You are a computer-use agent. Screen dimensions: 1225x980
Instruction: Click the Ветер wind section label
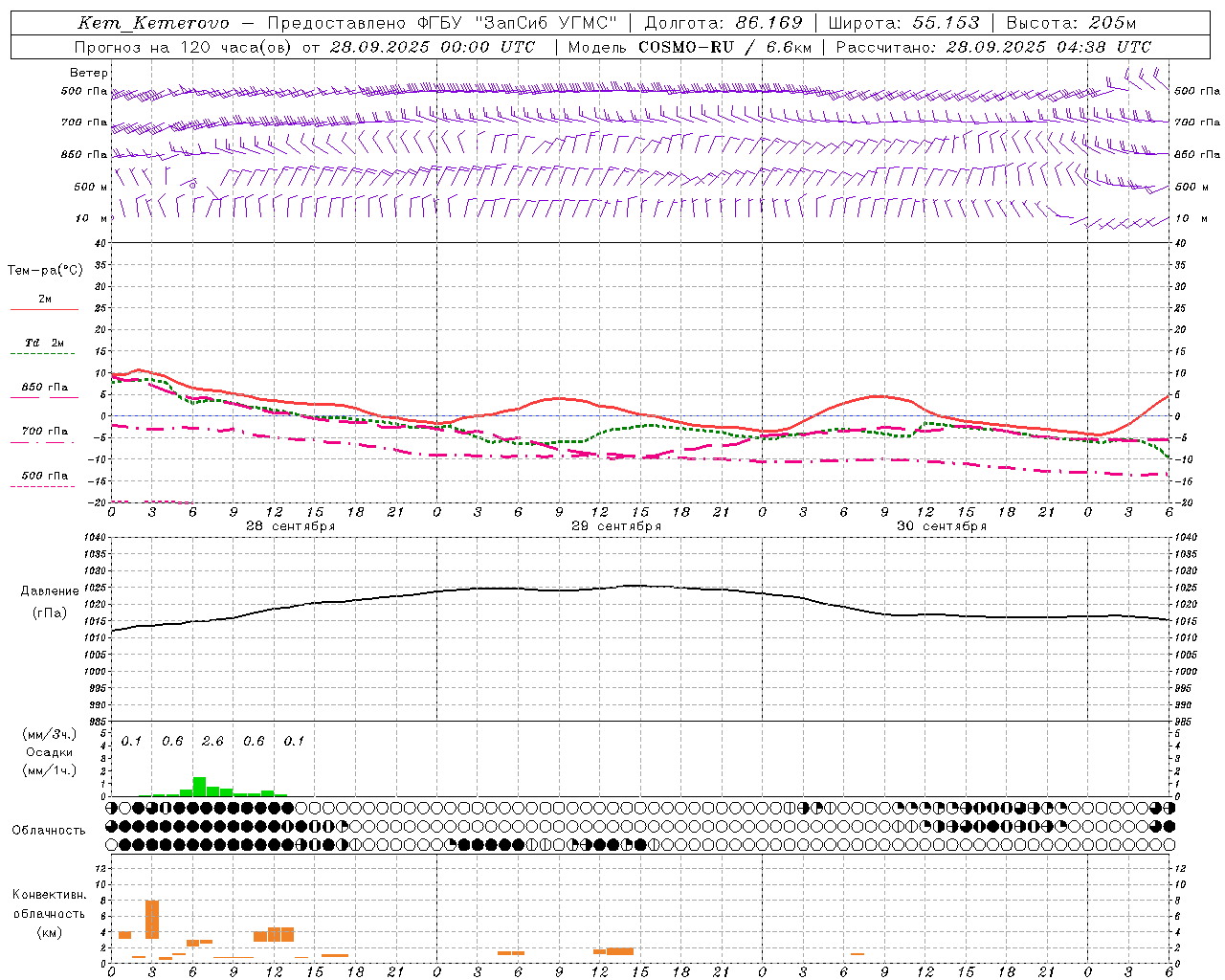[89, 73]
